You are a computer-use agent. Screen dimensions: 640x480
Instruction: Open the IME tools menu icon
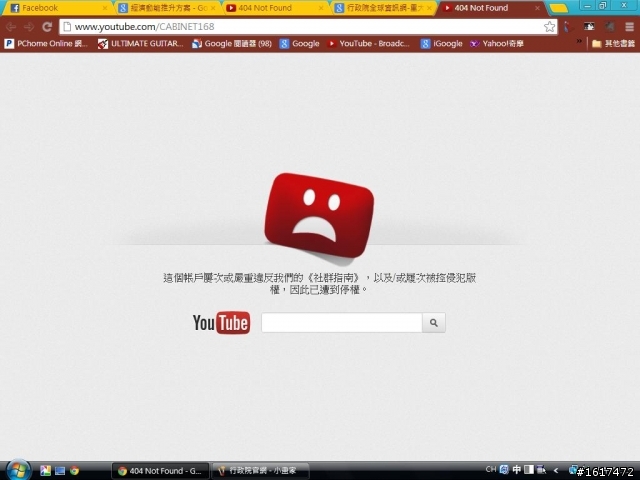click(541, 470)
